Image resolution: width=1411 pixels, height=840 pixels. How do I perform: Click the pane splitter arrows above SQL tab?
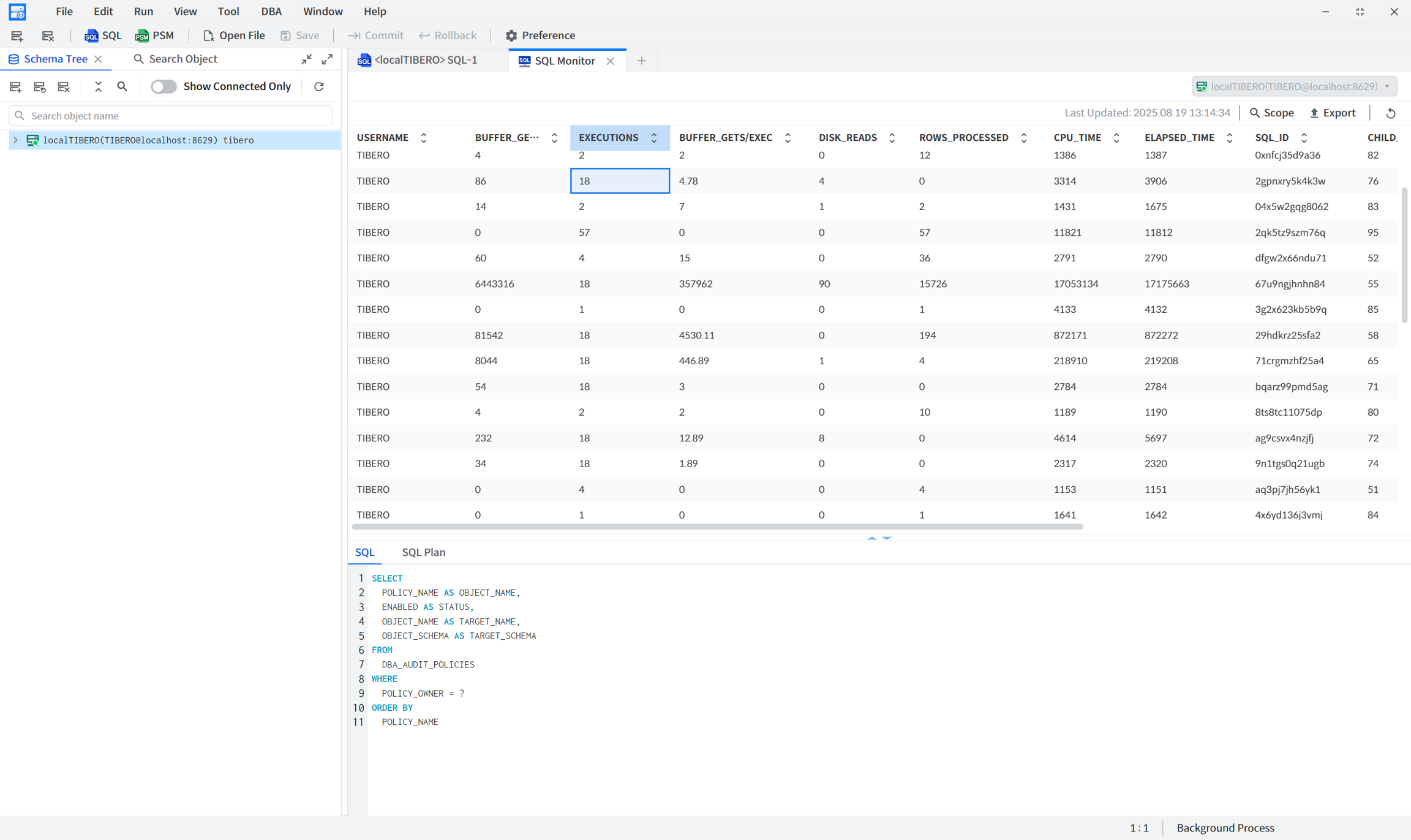click(x=879, y=538)
